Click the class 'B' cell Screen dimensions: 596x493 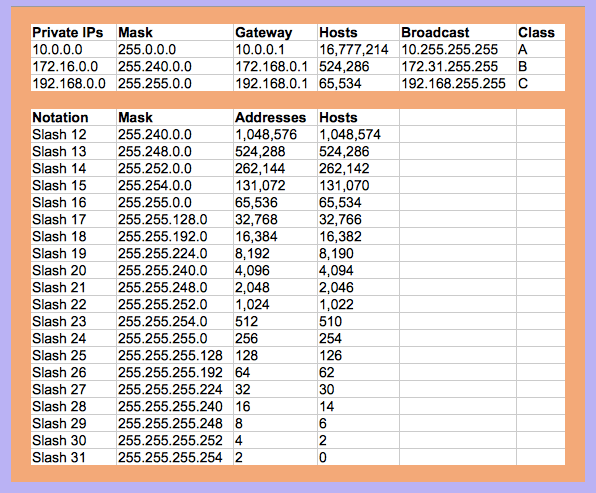(x=541, y=67)
